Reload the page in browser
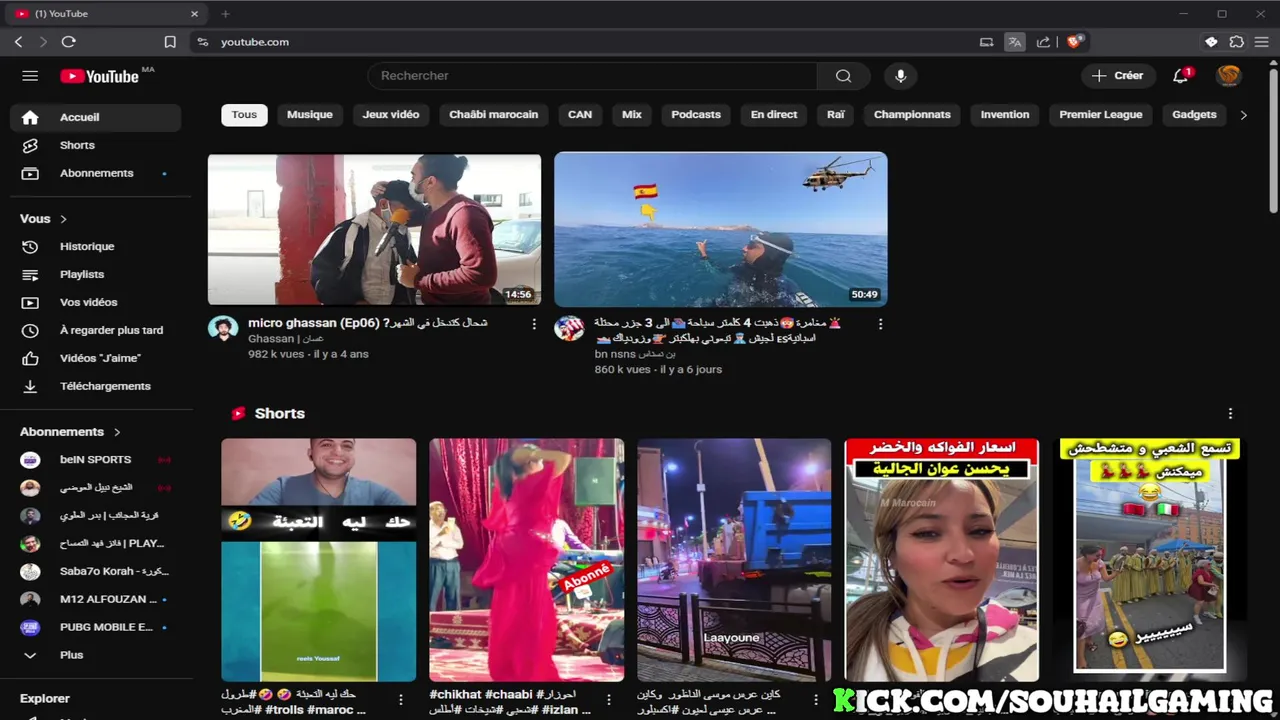This screenshot has height=720, width=1280. pos(68,42)
